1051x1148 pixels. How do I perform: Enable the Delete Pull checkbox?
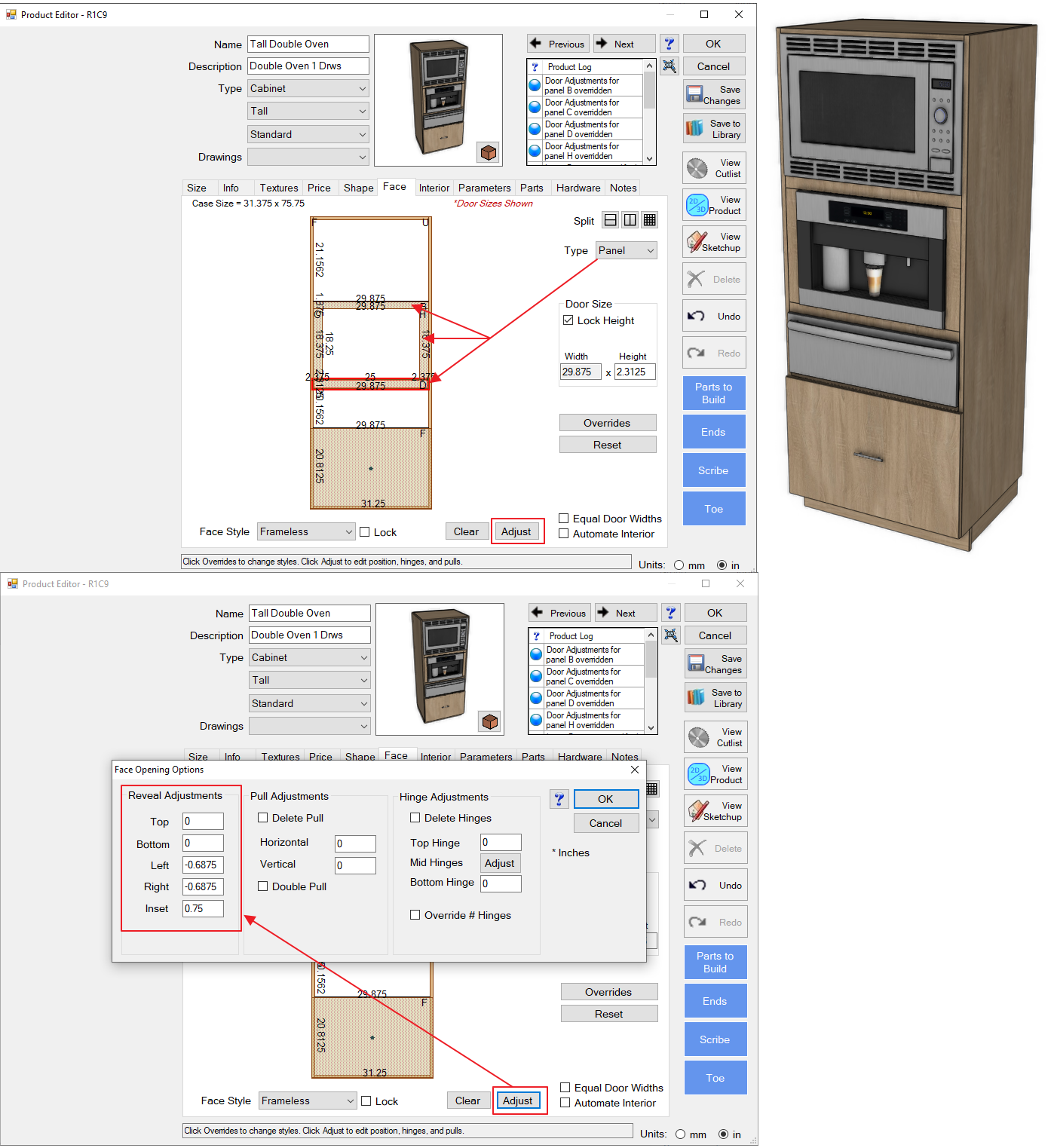[263, 818]
